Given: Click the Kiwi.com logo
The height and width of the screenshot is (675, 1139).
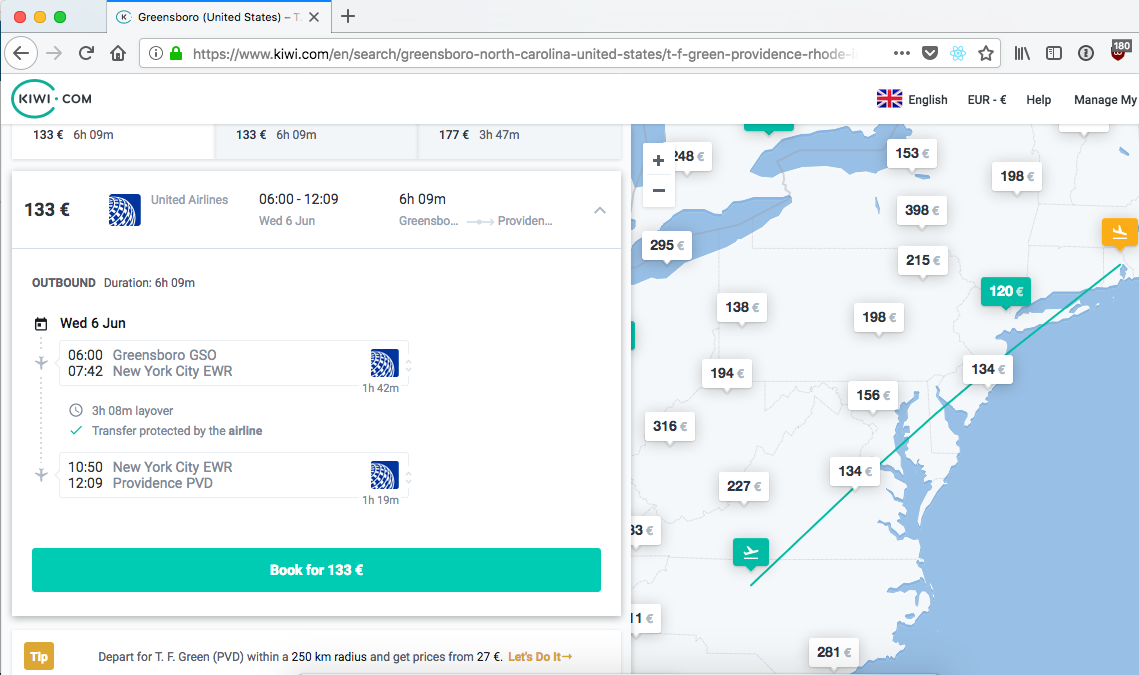Looking at the screenshot, I should (52, 99).
